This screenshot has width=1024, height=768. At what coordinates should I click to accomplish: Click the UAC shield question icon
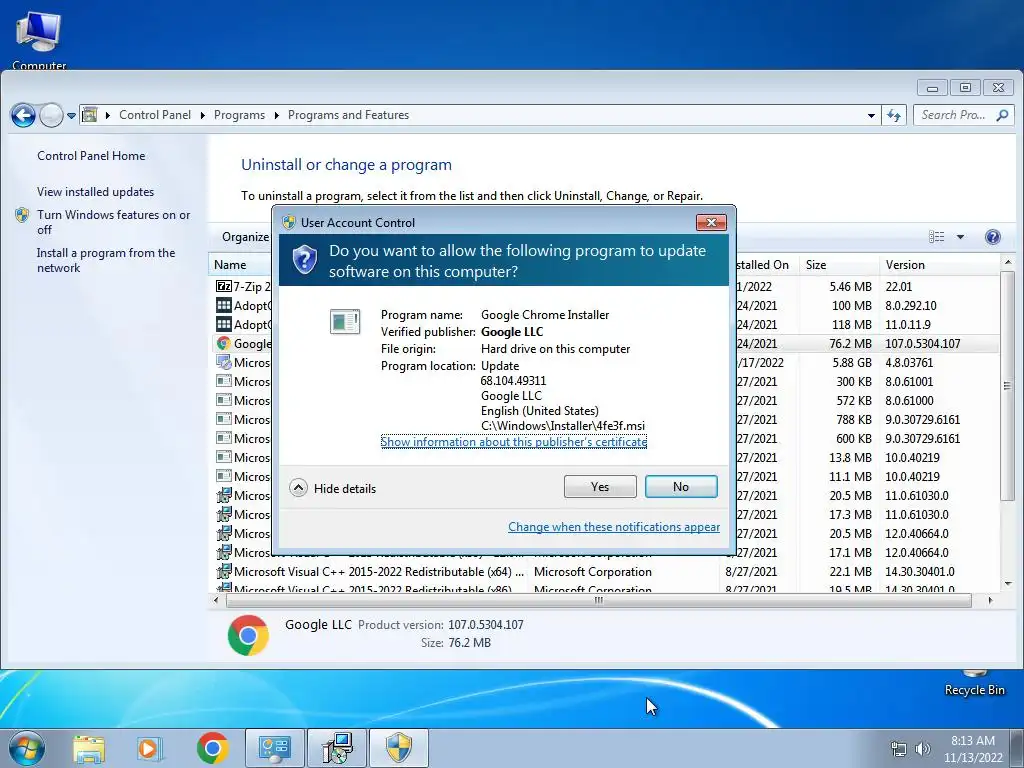304,260
